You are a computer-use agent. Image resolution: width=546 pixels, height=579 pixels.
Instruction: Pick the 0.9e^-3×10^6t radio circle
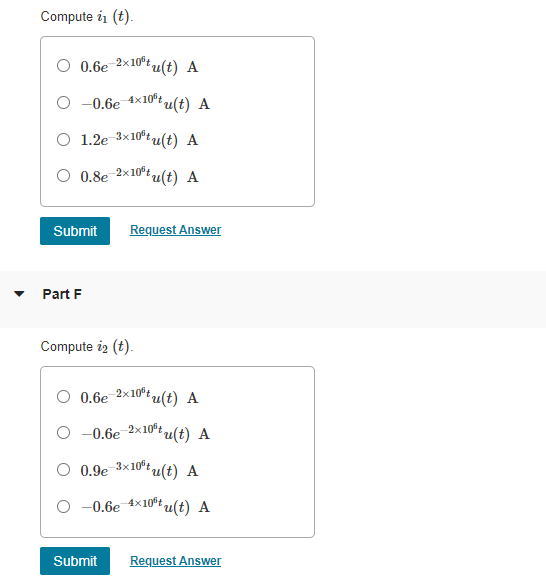[63, 470]
